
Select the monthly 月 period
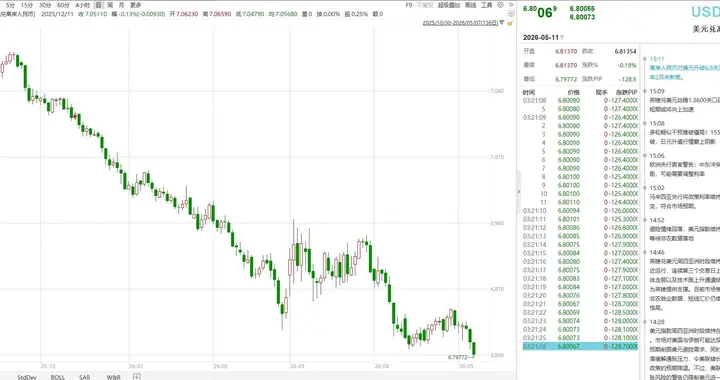coord(121,5)
